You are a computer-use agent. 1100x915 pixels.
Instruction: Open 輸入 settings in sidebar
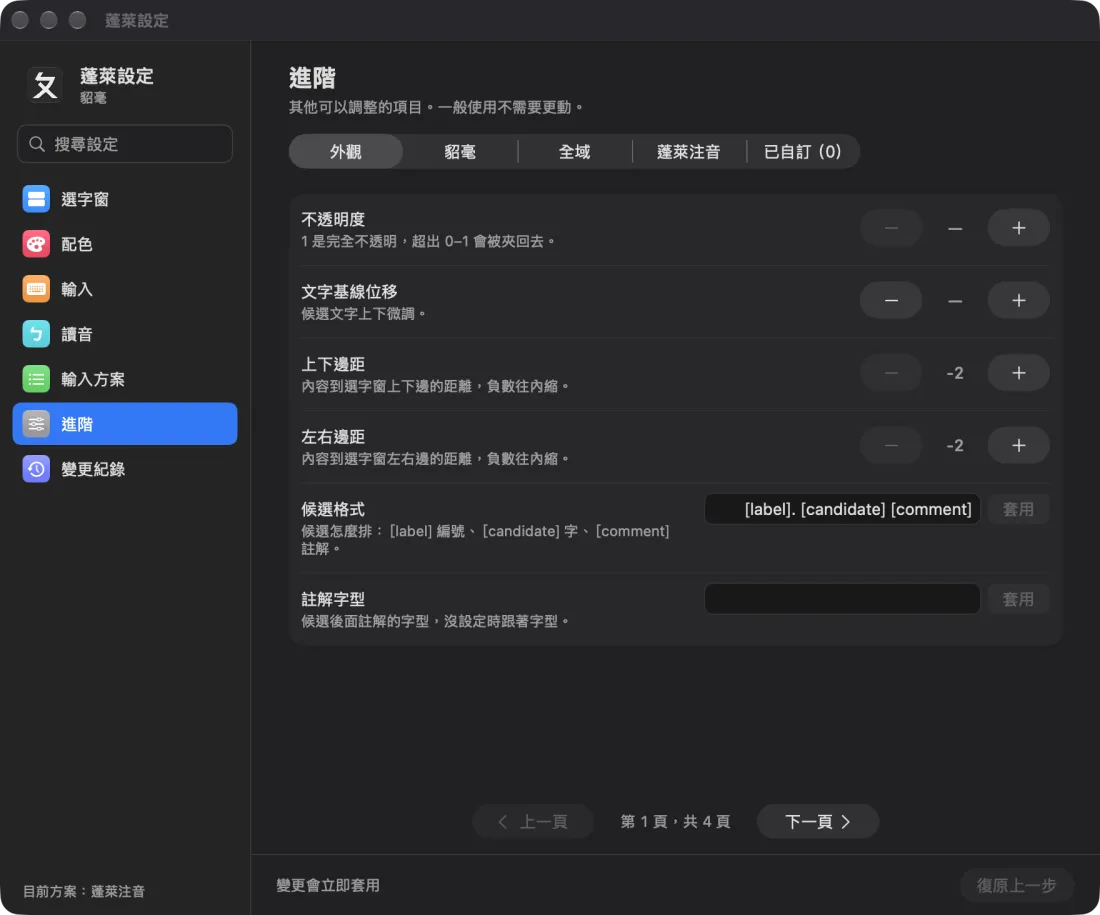[x=125, y=289]
